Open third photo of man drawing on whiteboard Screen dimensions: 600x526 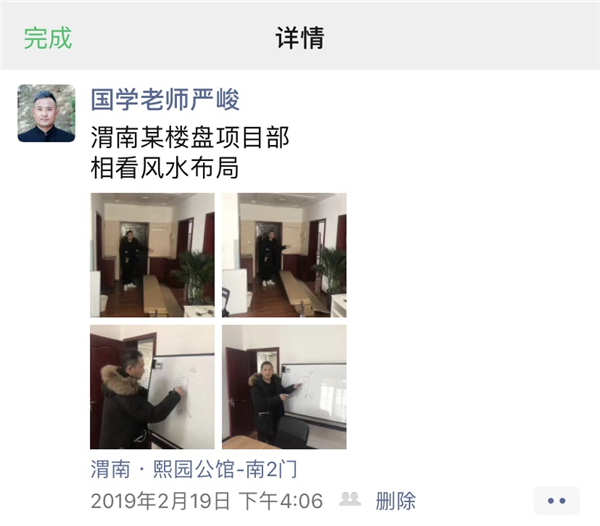pos(152,387)
